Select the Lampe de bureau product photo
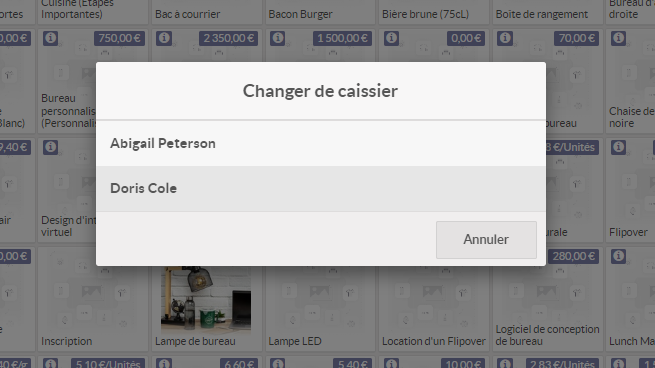The height and width of the screenshot is (368, 655). pos(206,299)
